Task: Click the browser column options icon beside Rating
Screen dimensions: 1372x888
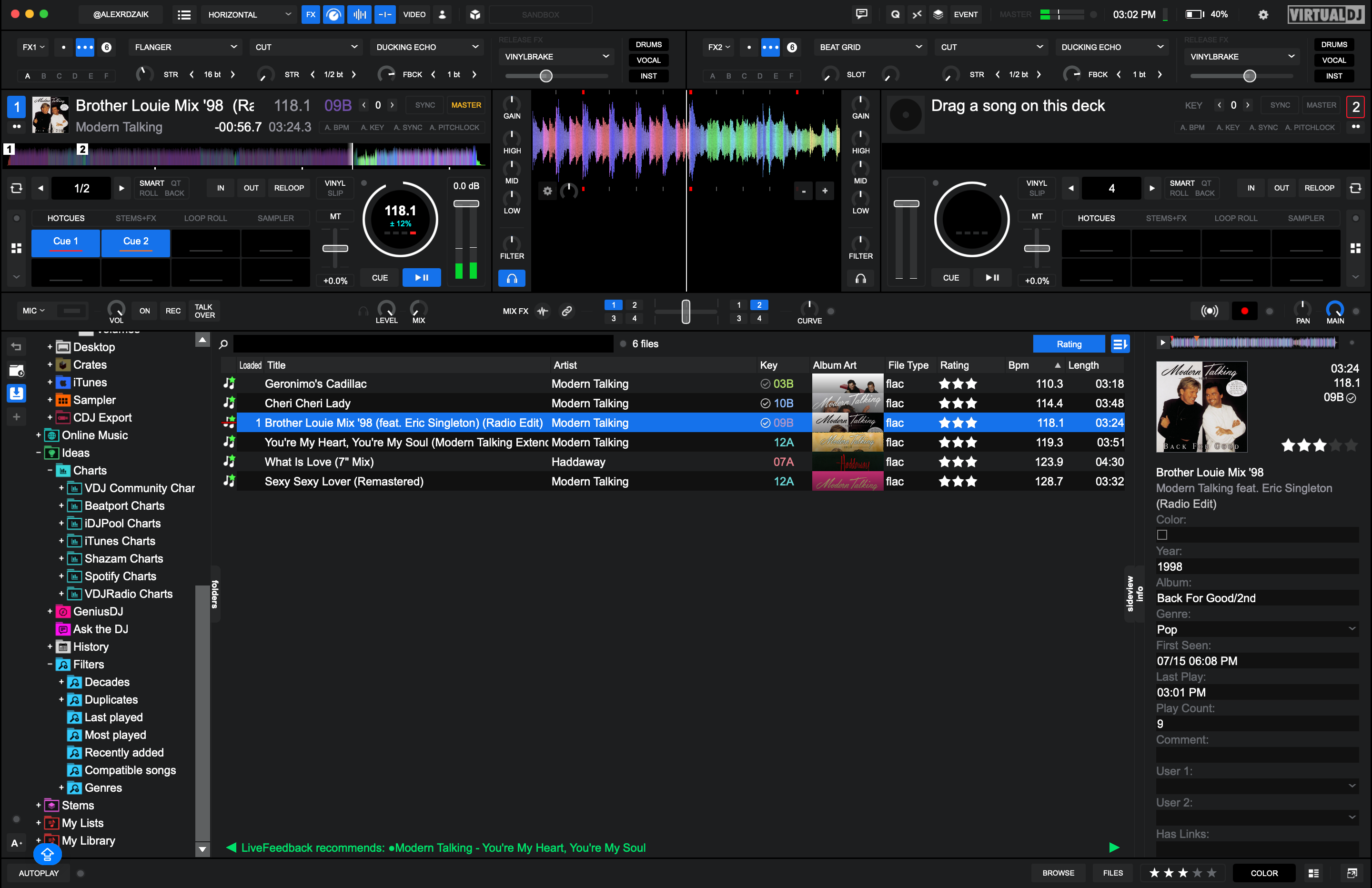Action: tap(1120, 344)
